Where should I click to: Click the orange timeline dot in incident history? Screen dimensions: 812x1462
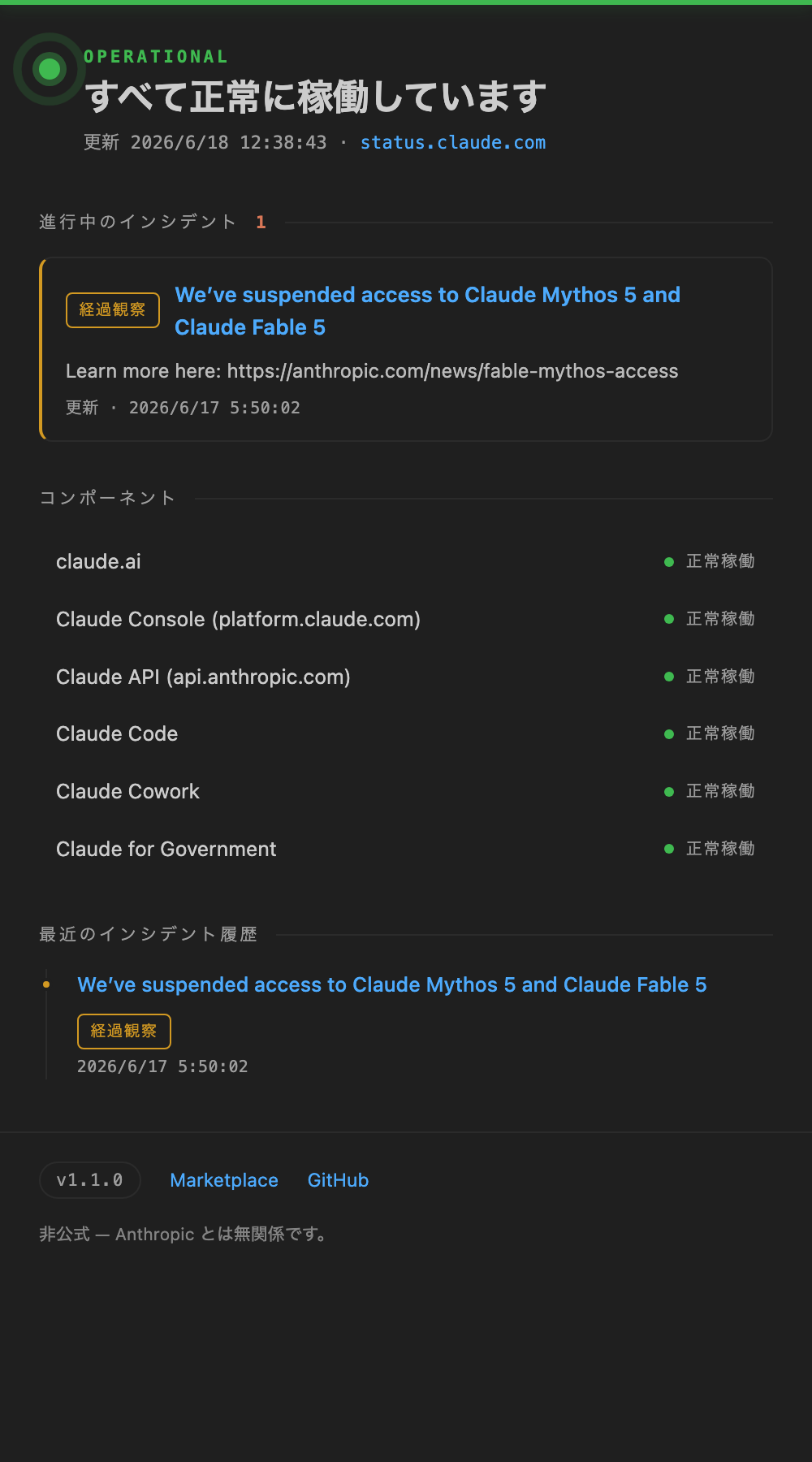(x=46, y=984)
